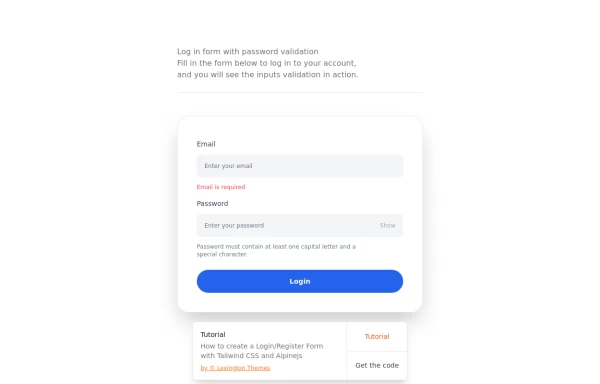Viewport: 600px width, 384px height.
Task: Click the "with Tailwind CSS and Alpinejs" line
Action: point(251,356)
